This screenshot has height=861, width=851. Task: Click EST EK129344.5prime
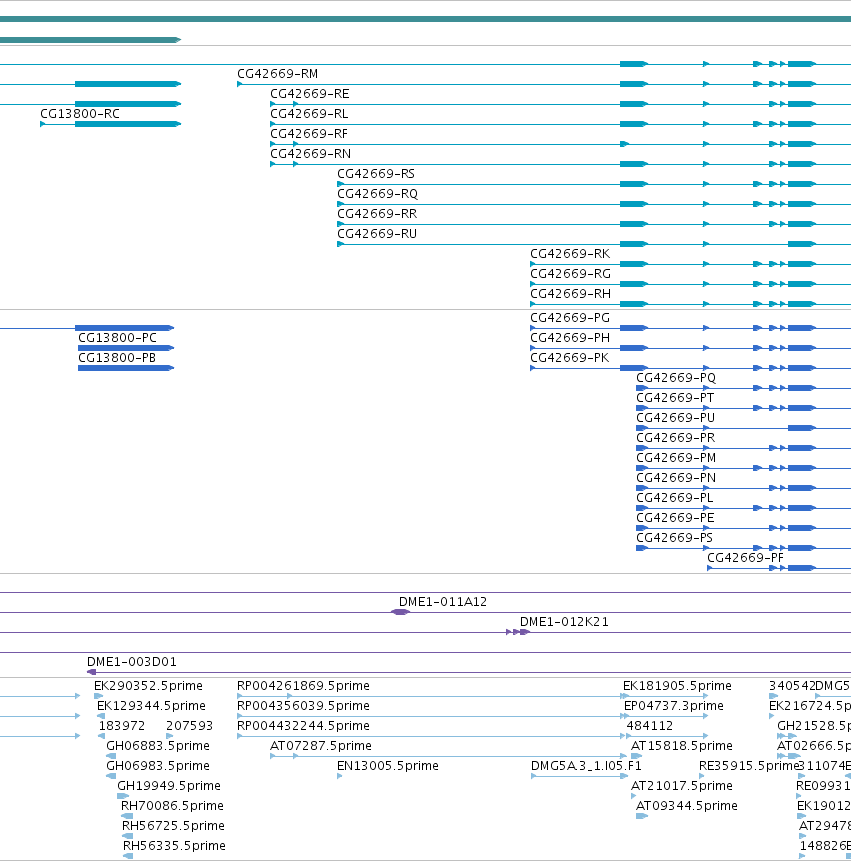point(151,706)
